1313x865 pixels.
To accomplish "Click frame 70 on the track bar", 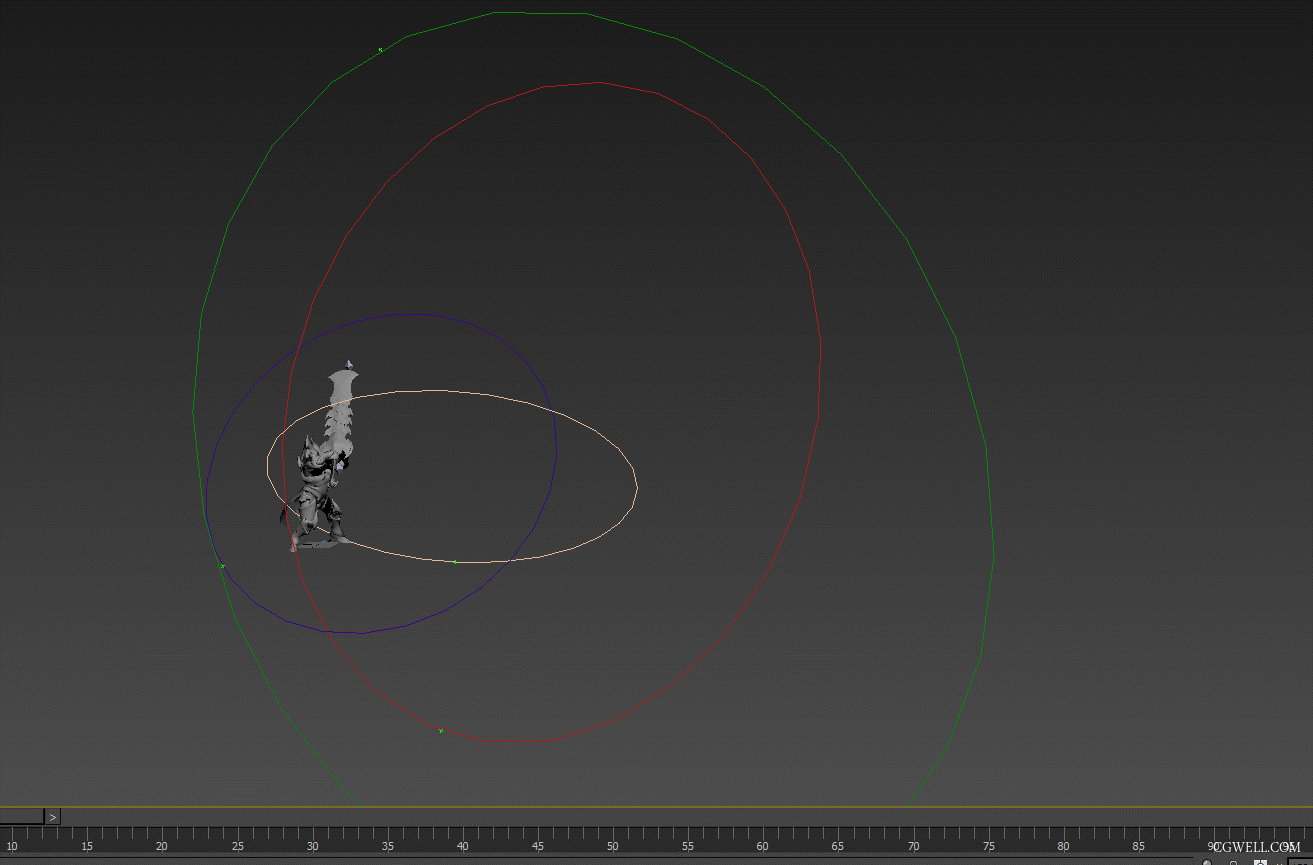I will pyautogui.click(x=913, y=846).
